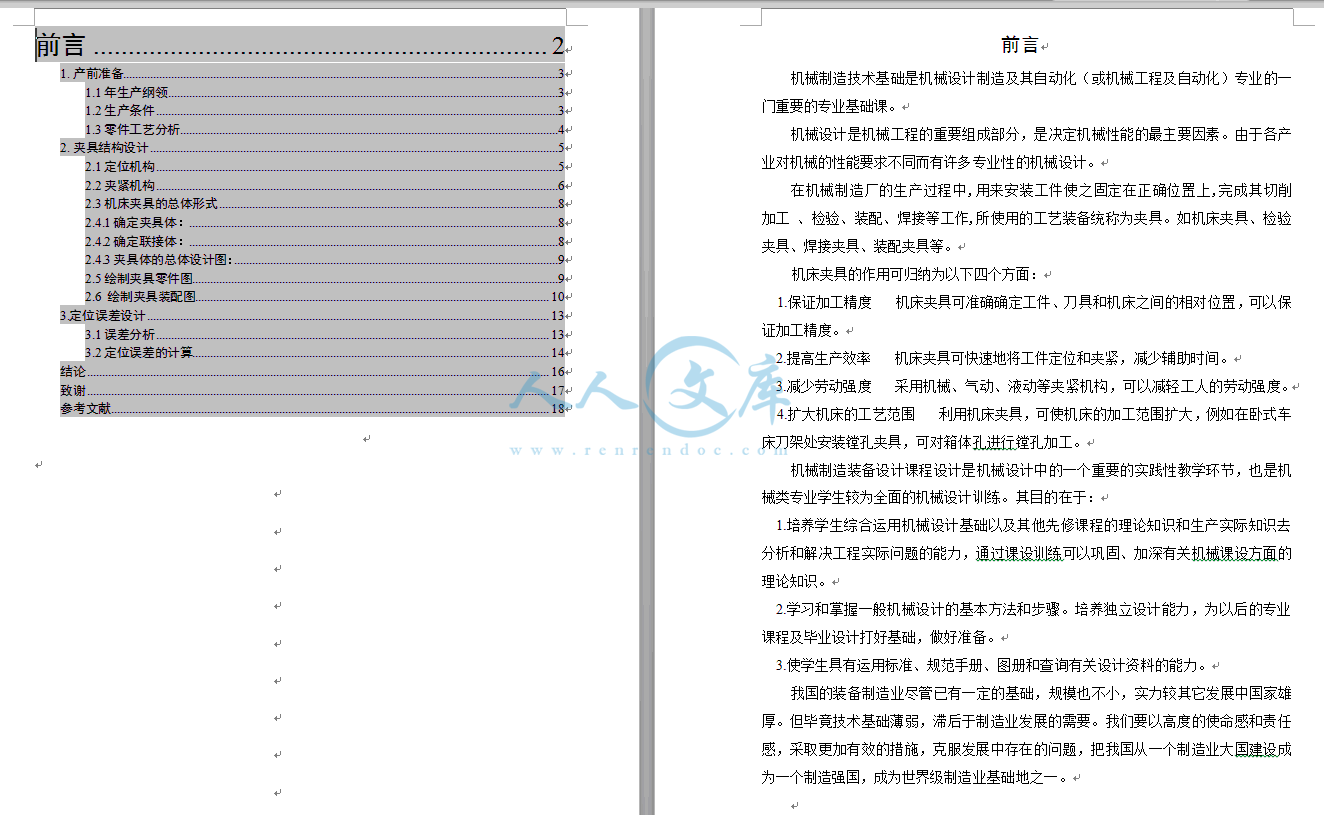Select the '1.2 生产条件' contents line

[325, 111]
